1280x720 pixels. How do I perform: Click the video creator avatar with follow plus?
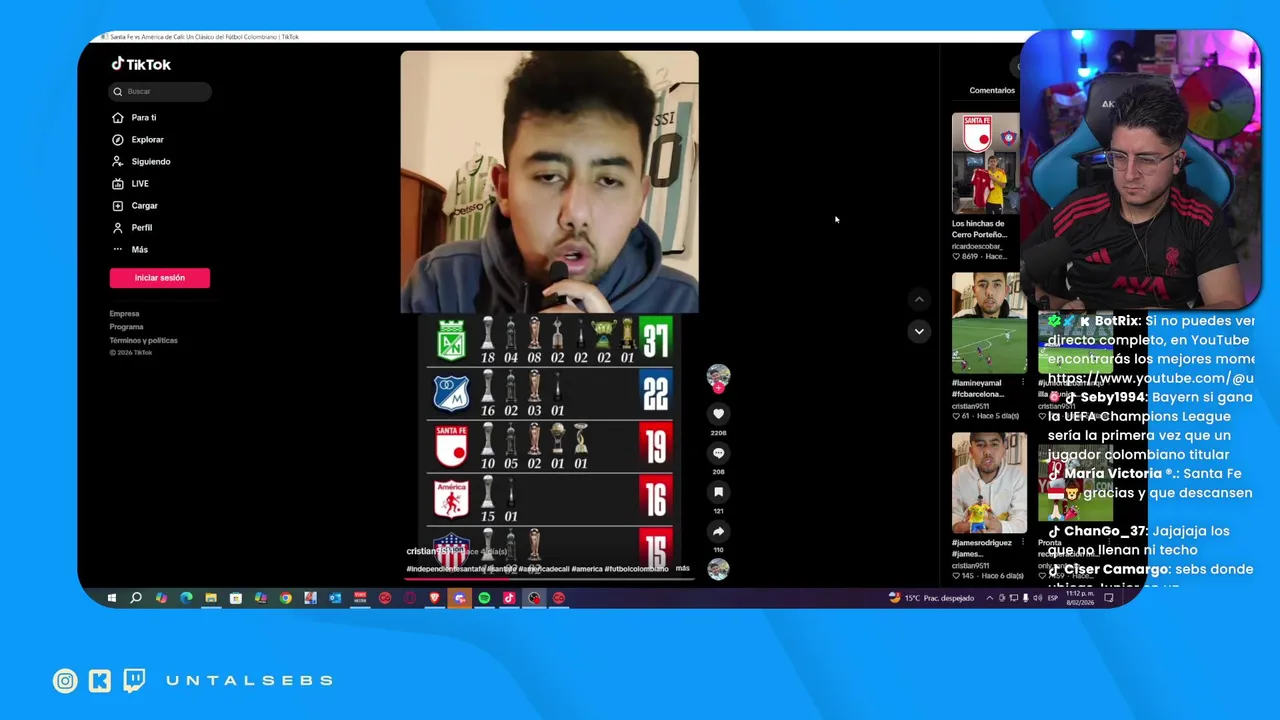pyautogui.click(x=718, y=378)
